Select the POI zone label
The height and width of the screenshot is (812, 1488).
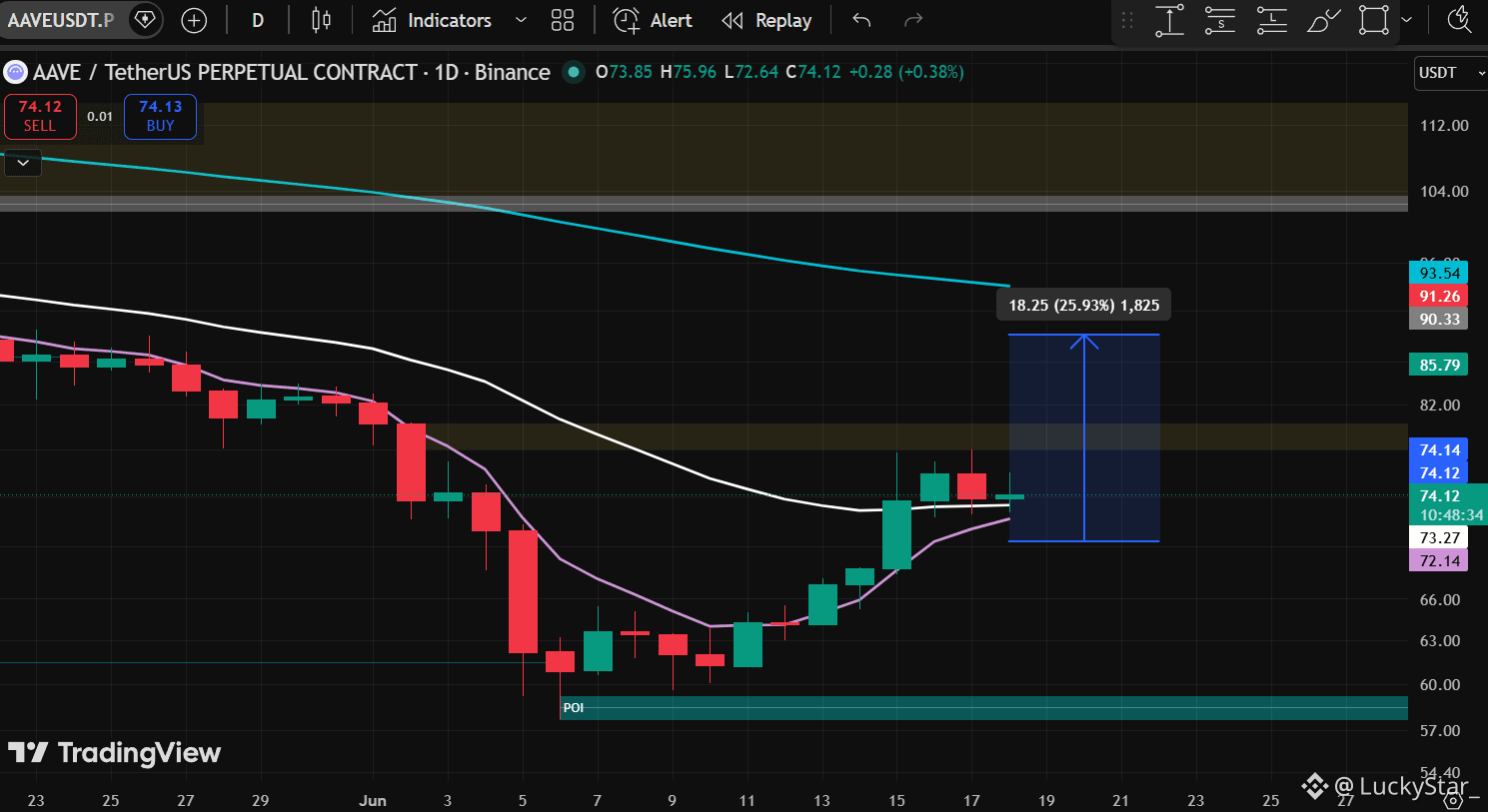pyautogui.click(x=574, y=708)
